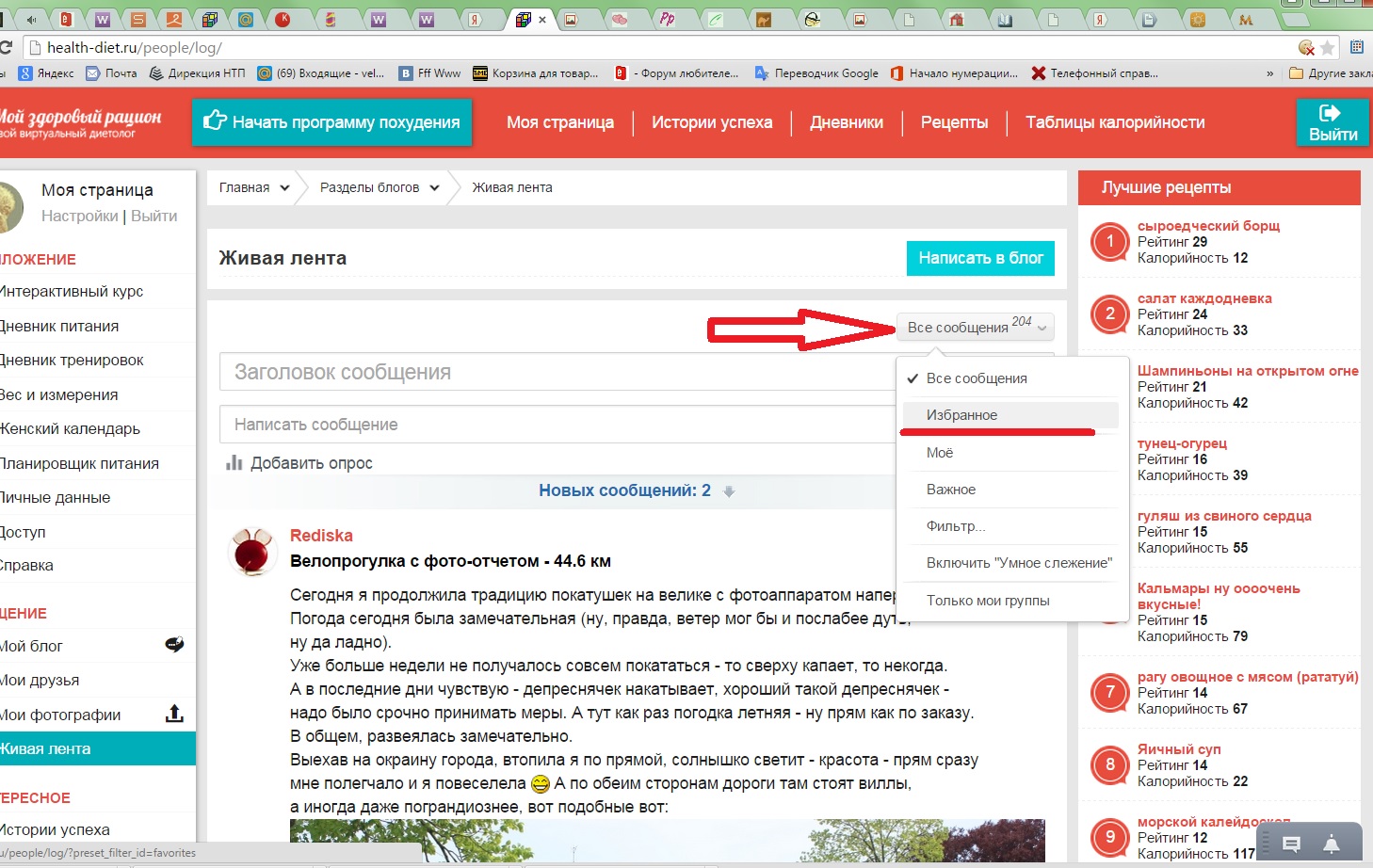The height and width of the screenshot is (868, 1373).
Task: Select the checked Все сообщения filter option
Action: click(x=977, y=378)
